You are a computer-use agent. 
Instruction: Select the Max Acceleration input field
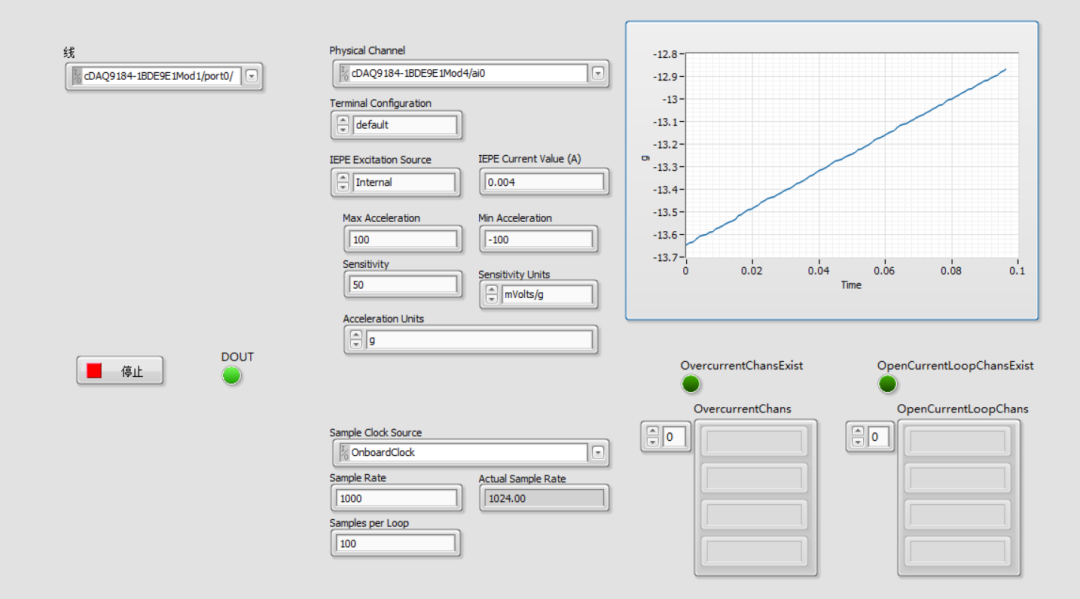tap(403, 240)
